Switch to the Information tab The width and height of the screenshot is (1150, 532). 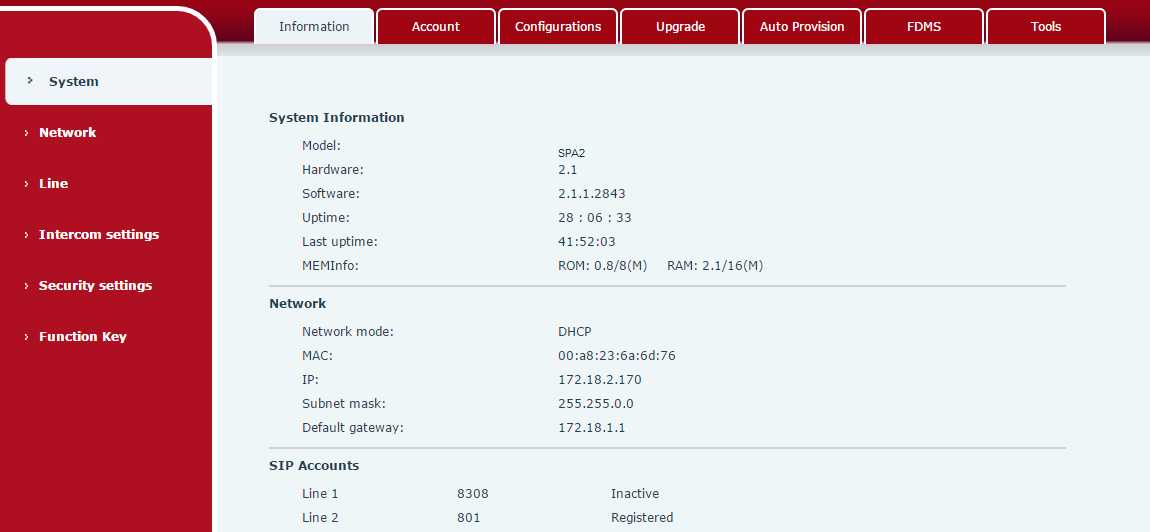click(x=314, y=27)
